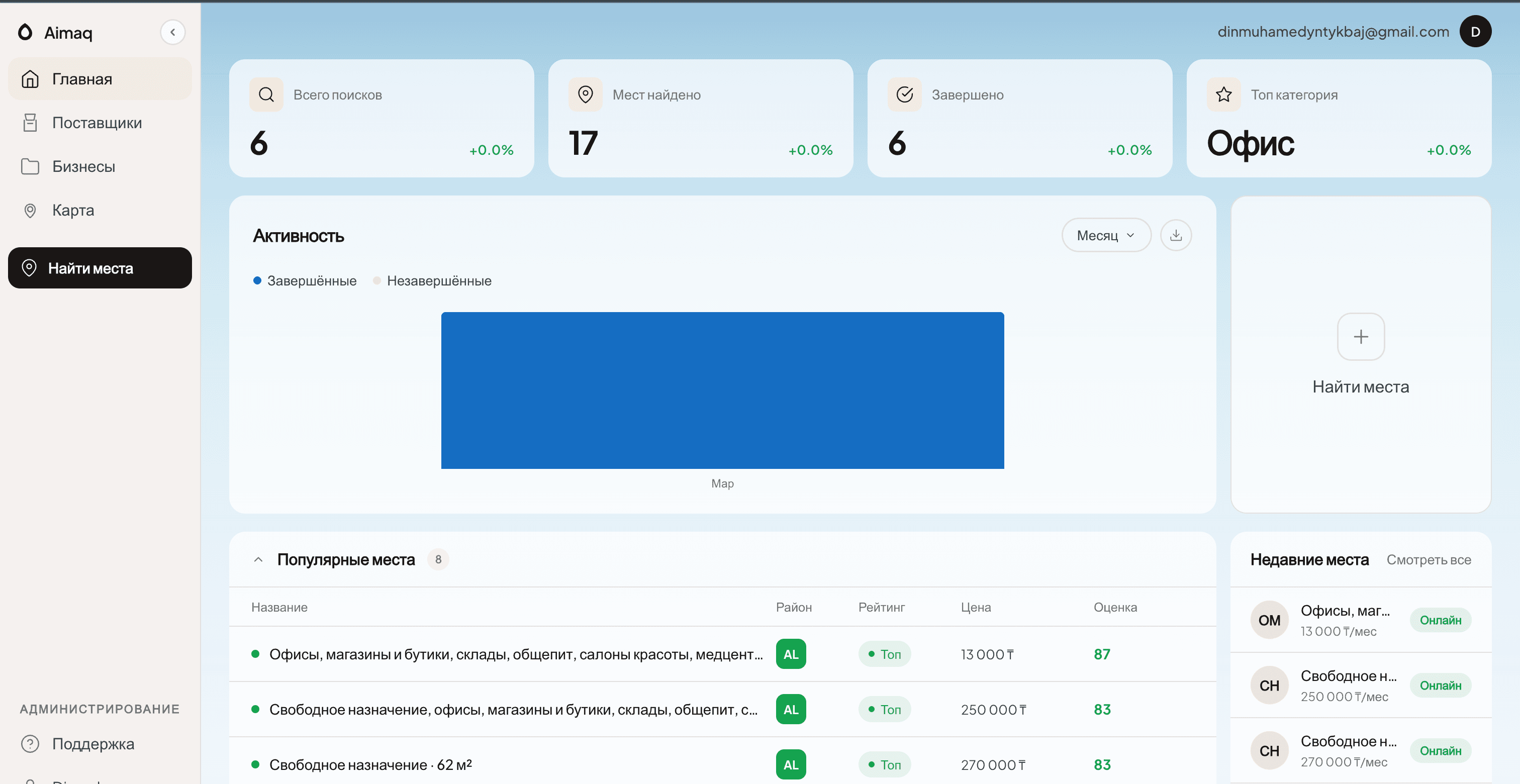Click the checkmark icon on Завершено card
Viewport: 1520px width, 784px height.
tap(904, 94)
